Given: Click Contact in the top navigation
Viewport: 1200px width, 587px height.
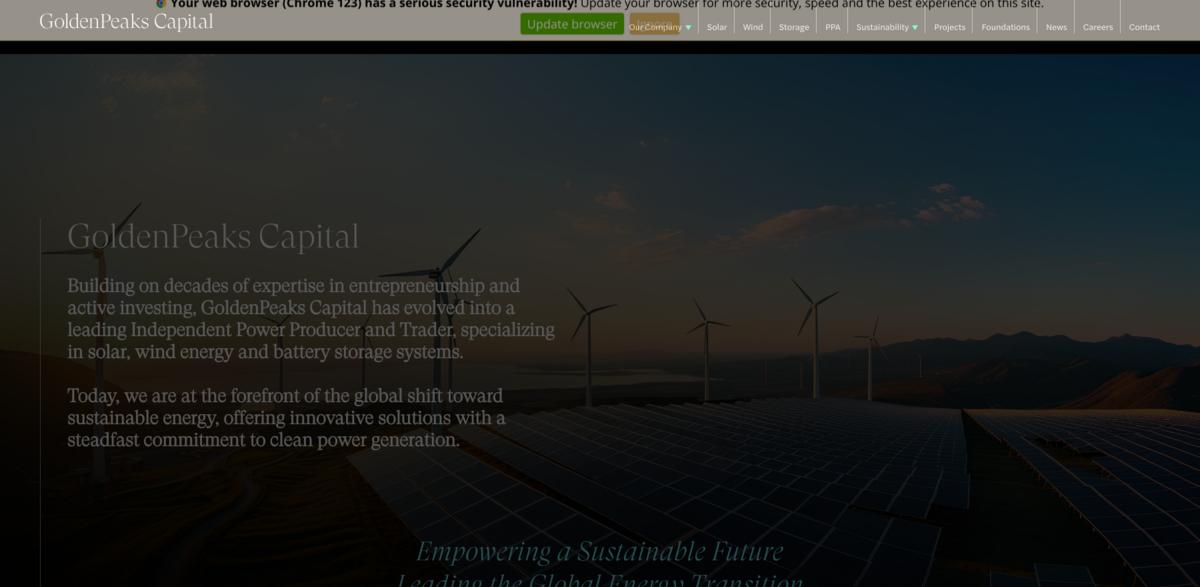Looking at the screenshot, I should tap(1144, 27).
